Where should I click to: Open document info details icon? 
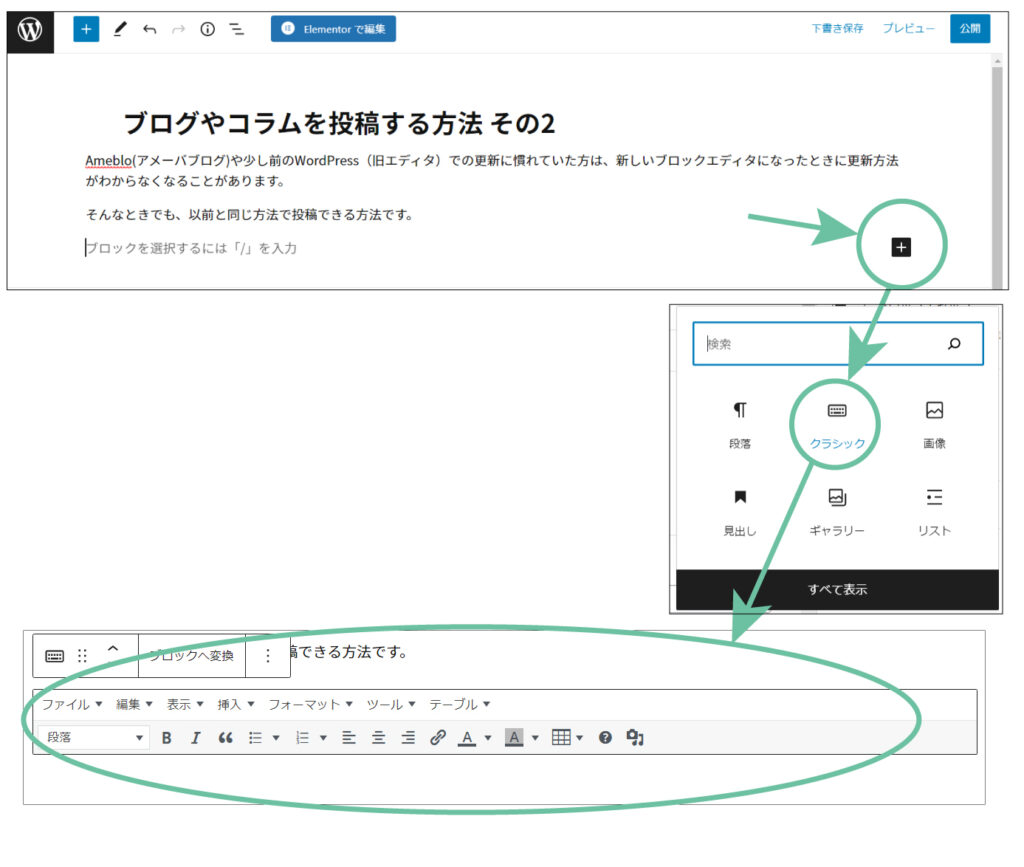click(207, 30)
